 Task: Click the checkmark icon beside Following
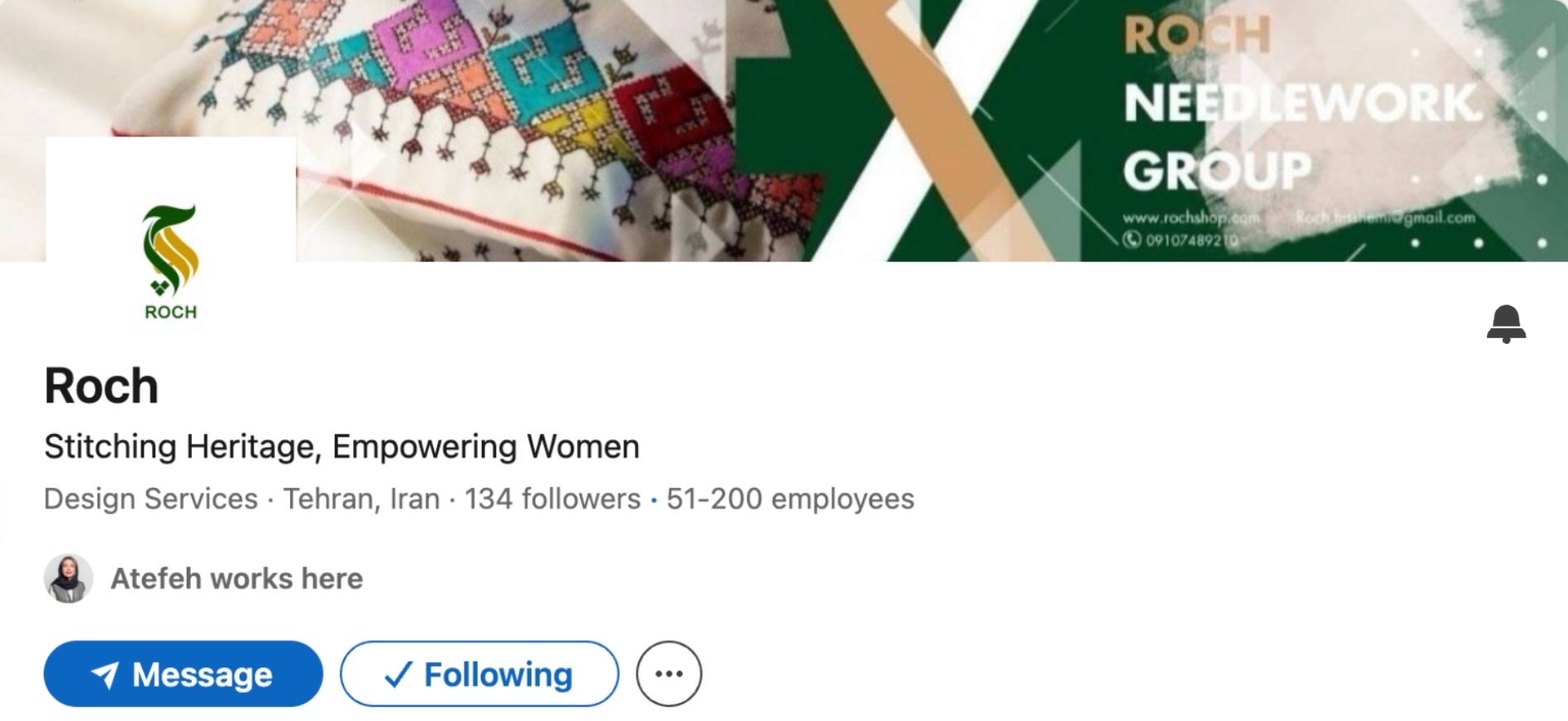(398, 675)
